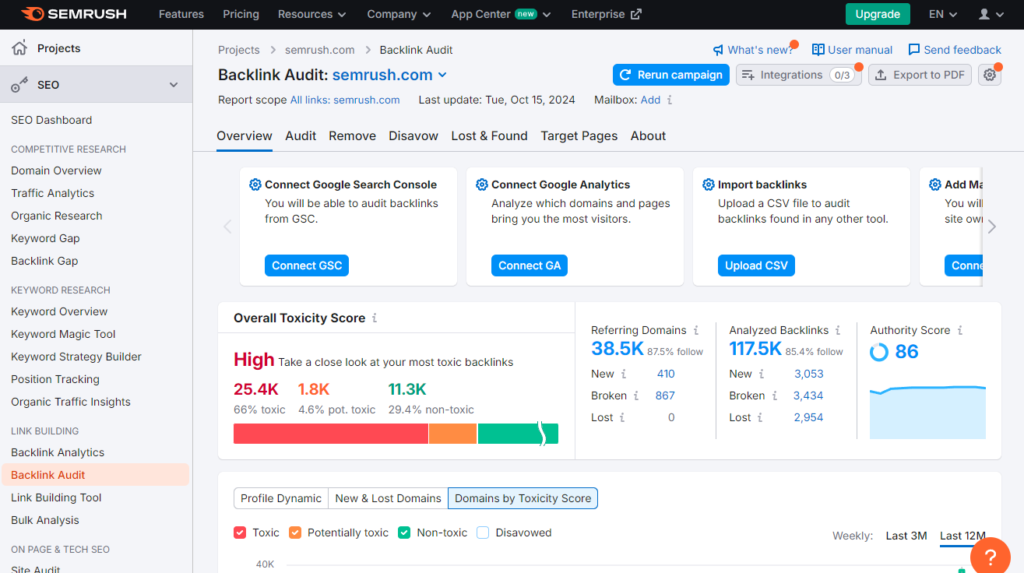The height and width of the screenshot is (573, 1024).
Task: Click the info icon by Broken referring domains
Action: 636,395
